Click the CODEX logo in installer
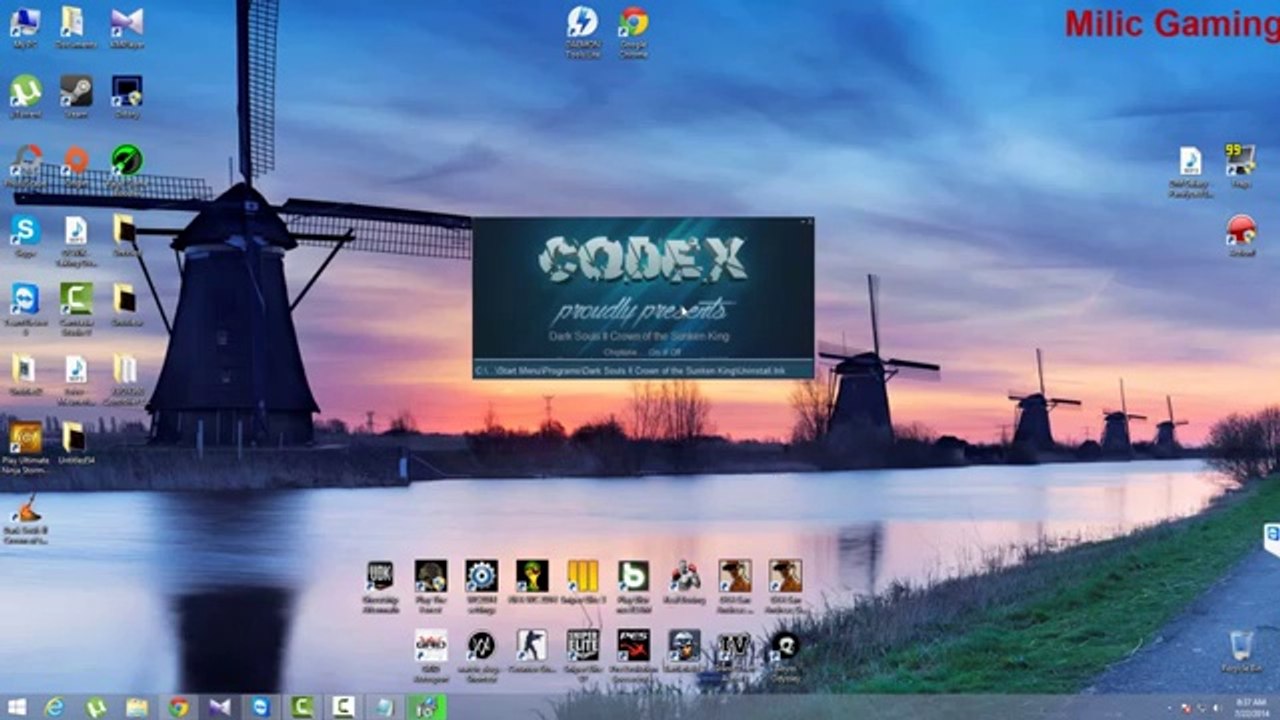The image size is (1280, 720). tap(643, 259)
